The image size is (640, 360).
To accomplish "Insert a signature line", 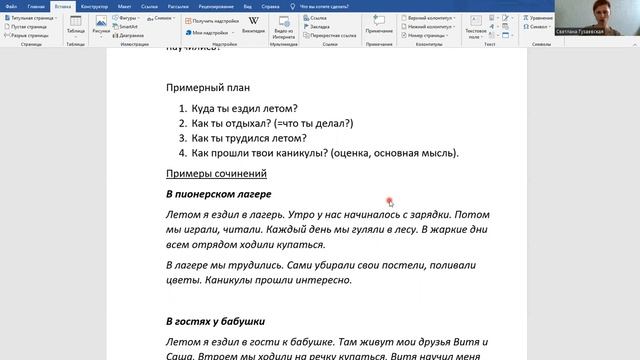I will (507, 18).
